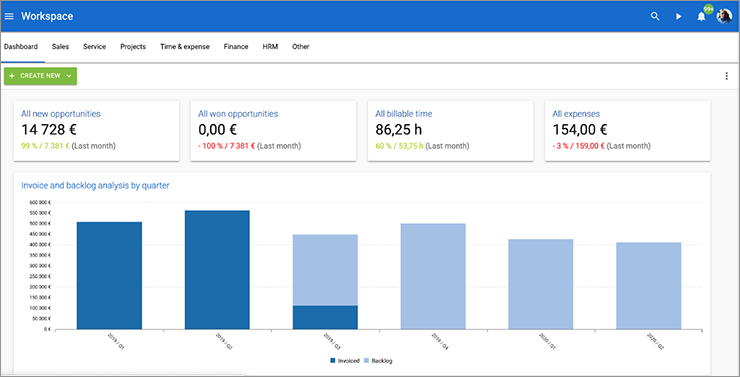Open the hamburger navigation menu
Image resolution: width=740 pixels, height=377 pixels.
9,17
